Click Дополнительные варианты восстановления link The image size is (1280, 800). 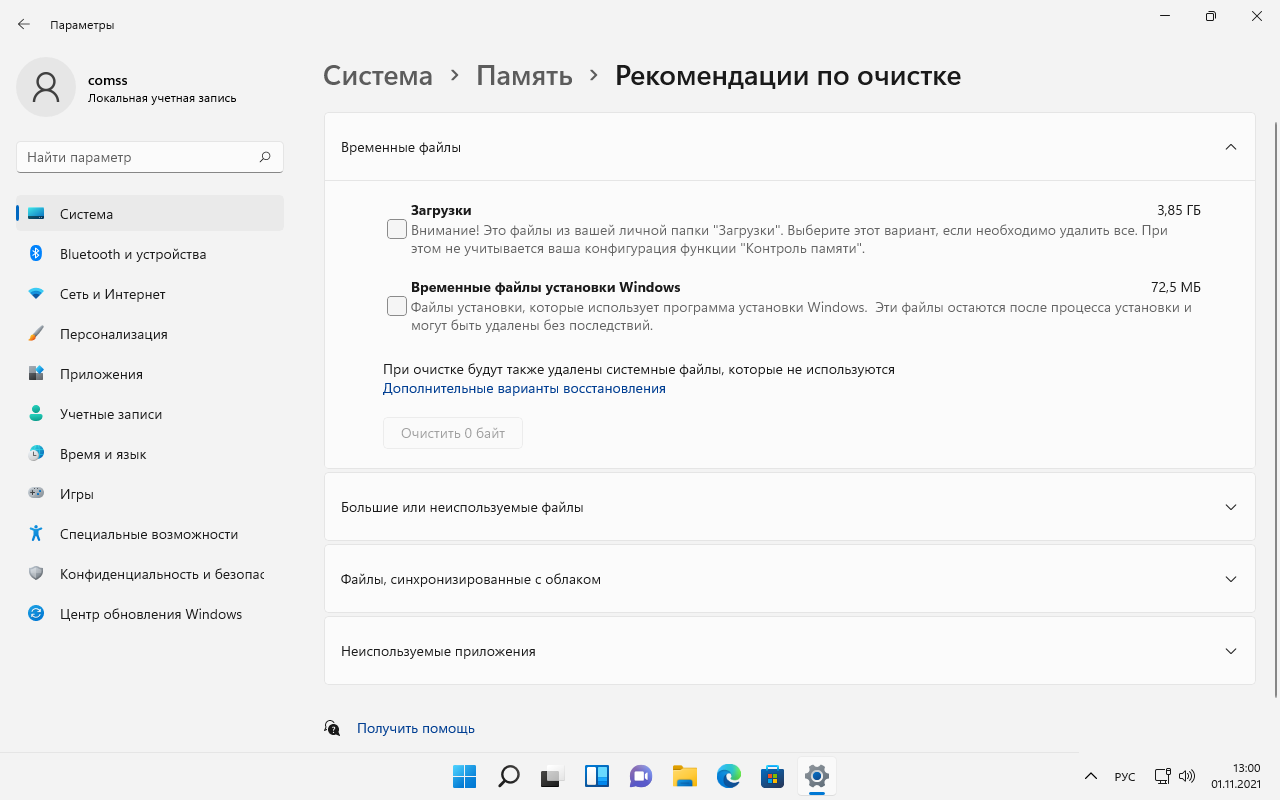tap(523, 388)
